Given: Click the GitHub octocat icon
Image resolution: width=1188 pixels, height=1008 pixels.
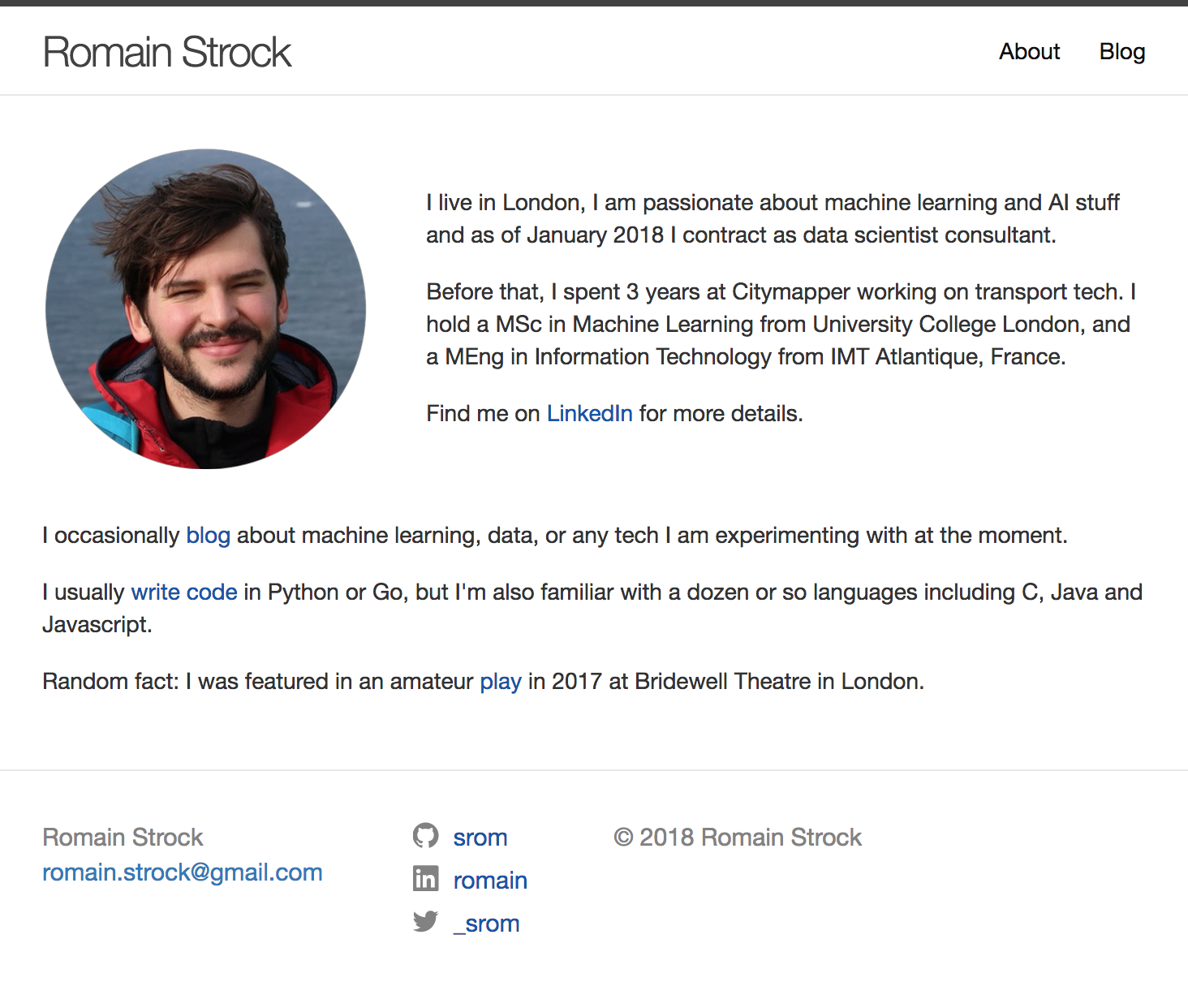Looking at the screenshot, I should [x=425, y=835].
